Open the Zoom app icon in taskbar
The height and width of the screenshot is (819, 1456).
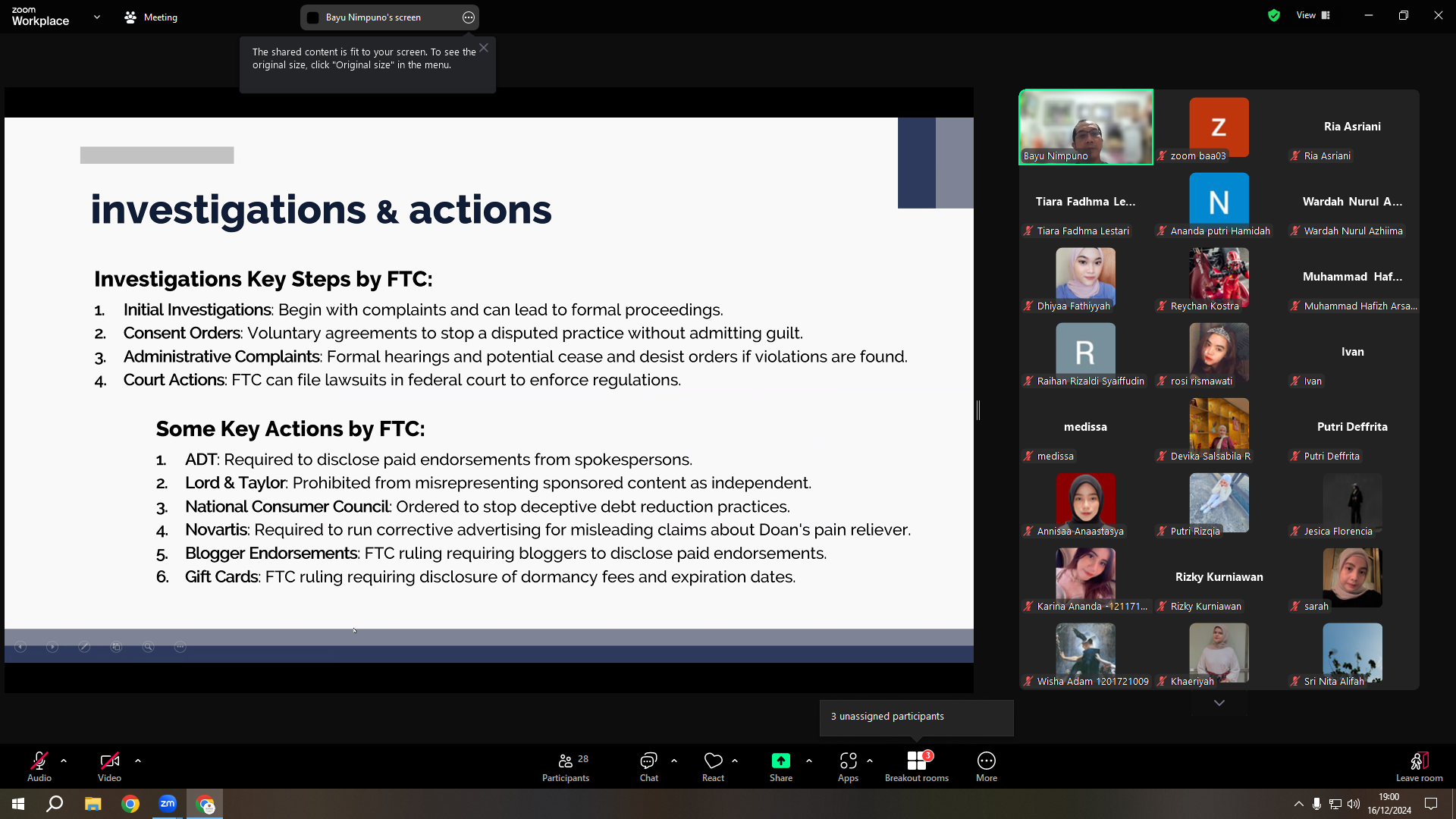tap(168, 804)
